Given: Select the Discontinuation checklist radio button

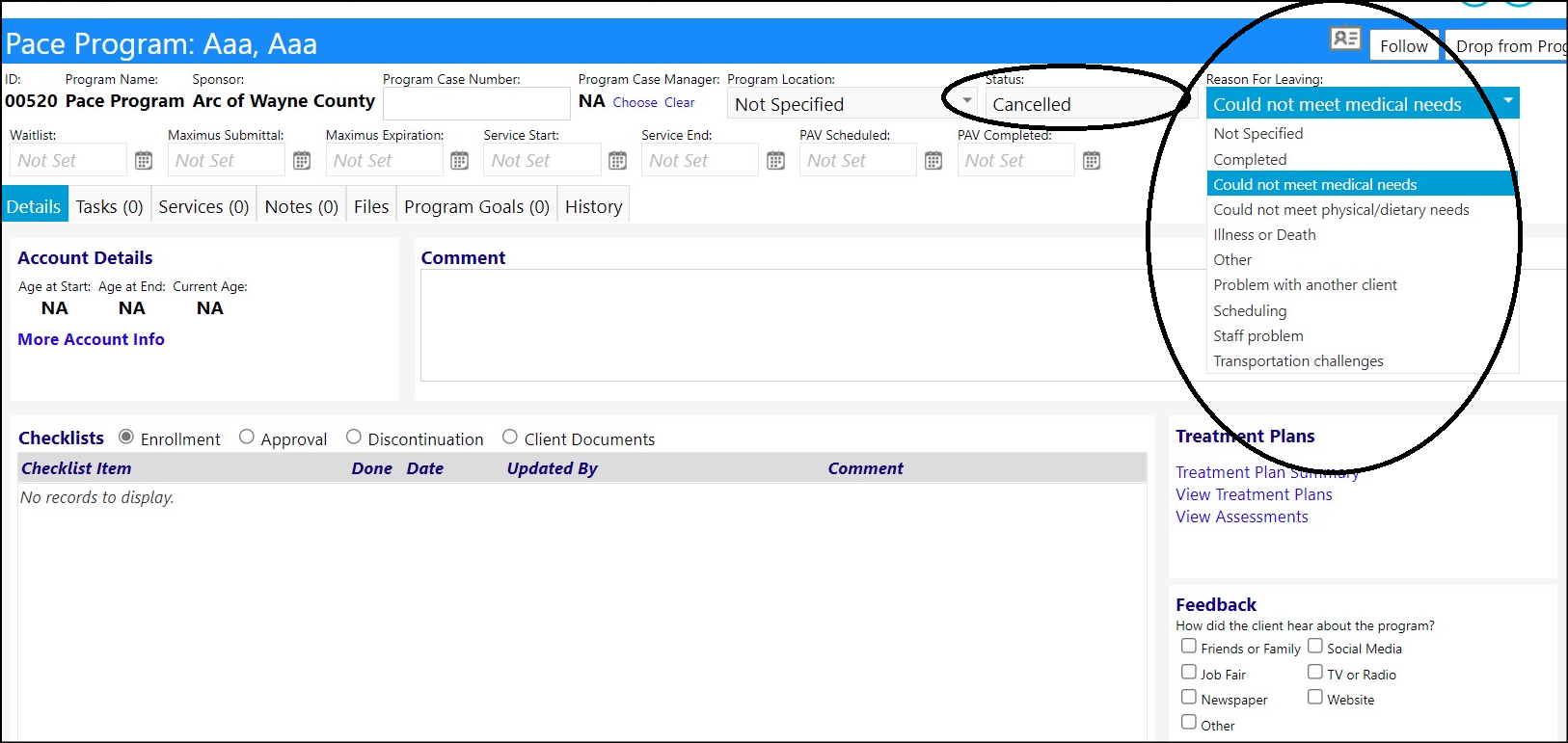Looking at the screenshot, I should point(354,437).
